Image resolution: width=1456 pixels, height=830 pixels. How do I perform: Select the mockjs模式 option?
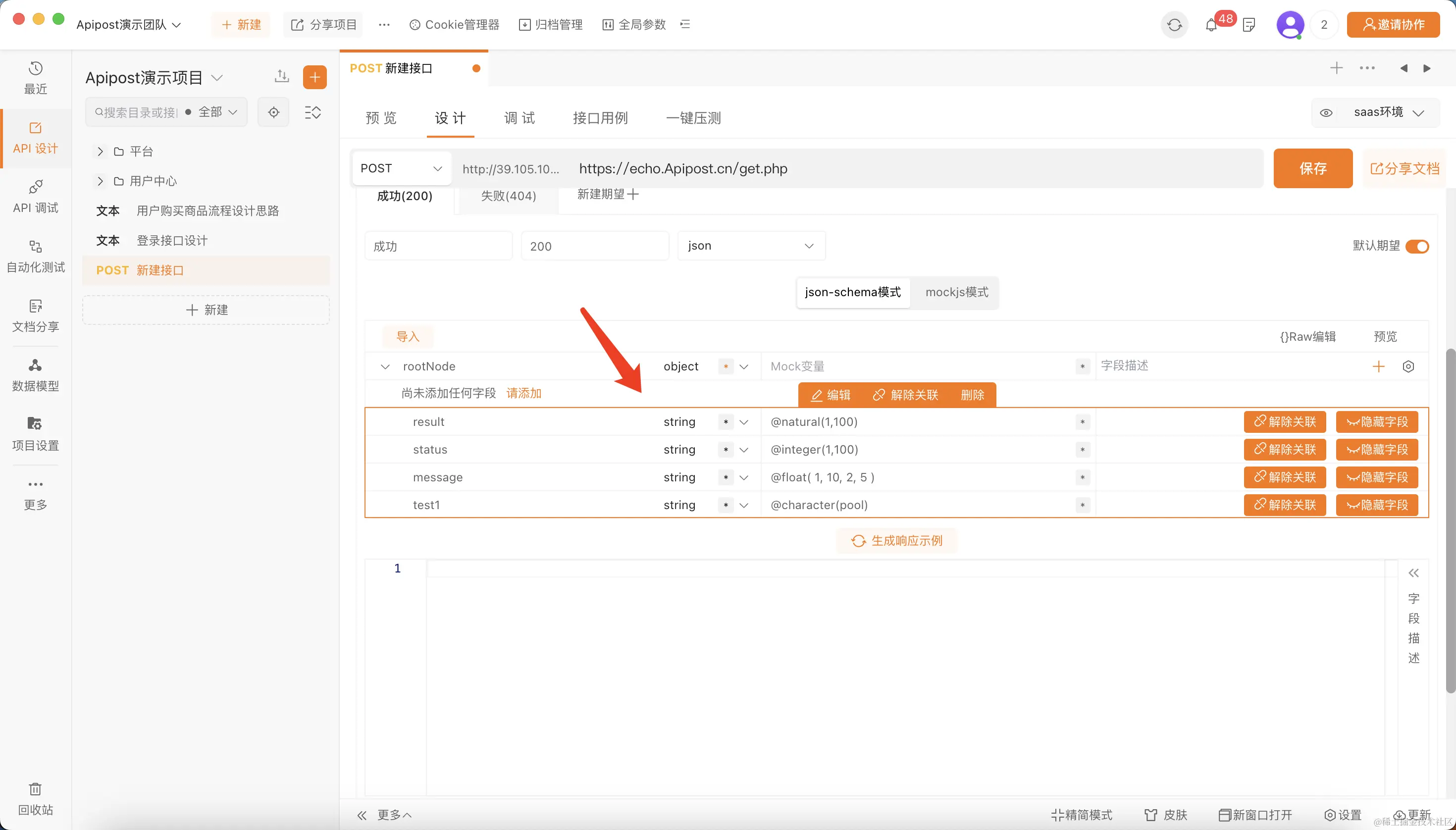pos(957,293)
